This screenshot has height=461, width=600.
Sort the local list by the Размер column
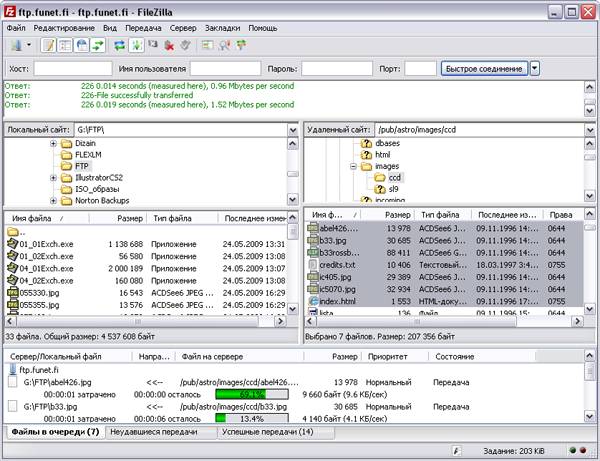click(x=118, y=218)
